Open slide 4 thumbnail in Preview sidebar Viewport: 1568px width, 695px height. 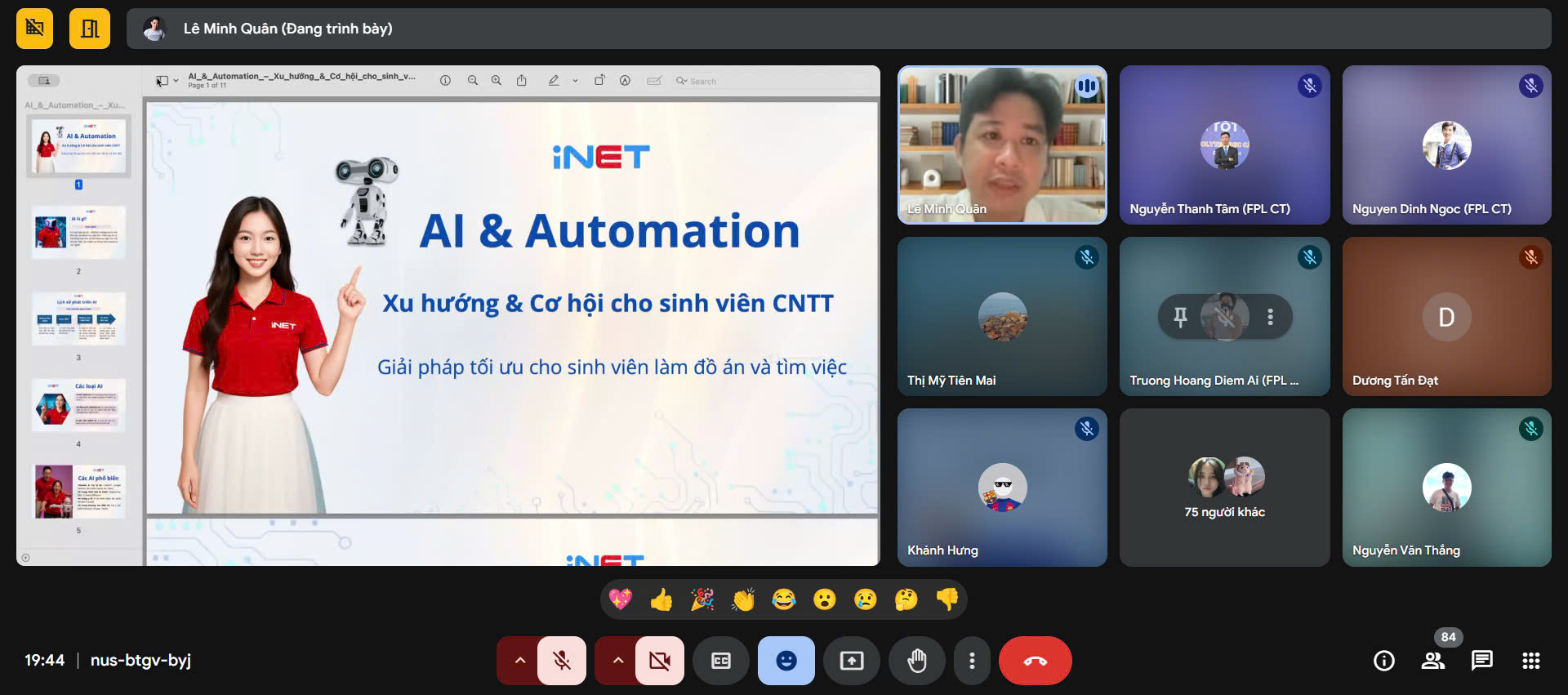[x=78, y=406]
